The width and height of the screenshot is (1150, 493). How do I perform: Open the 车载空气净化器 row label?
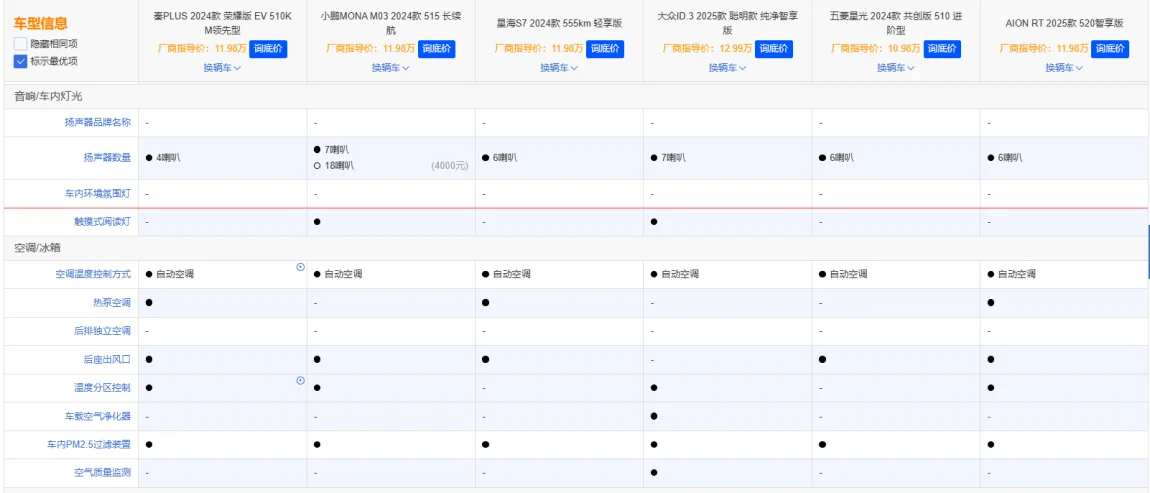[98, 416]
